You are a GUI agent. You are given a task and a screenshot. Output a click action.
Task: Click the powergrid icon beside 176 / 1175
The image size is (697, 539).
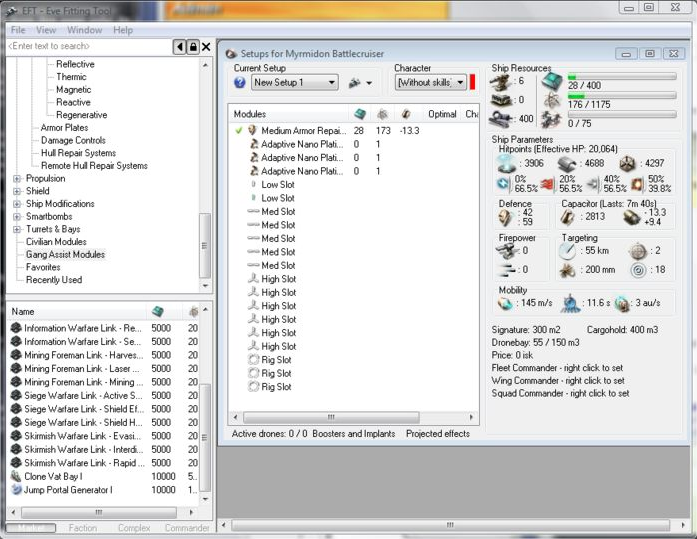point(552,101)
